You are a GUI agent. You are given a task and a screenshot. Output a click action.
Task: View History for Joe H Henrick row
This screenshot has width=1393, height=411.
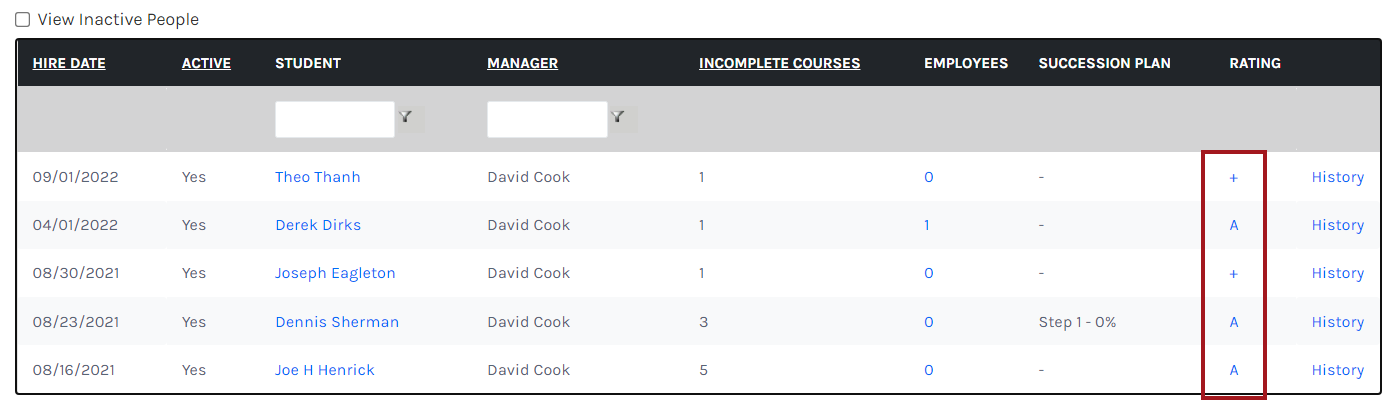(1338, 370)
